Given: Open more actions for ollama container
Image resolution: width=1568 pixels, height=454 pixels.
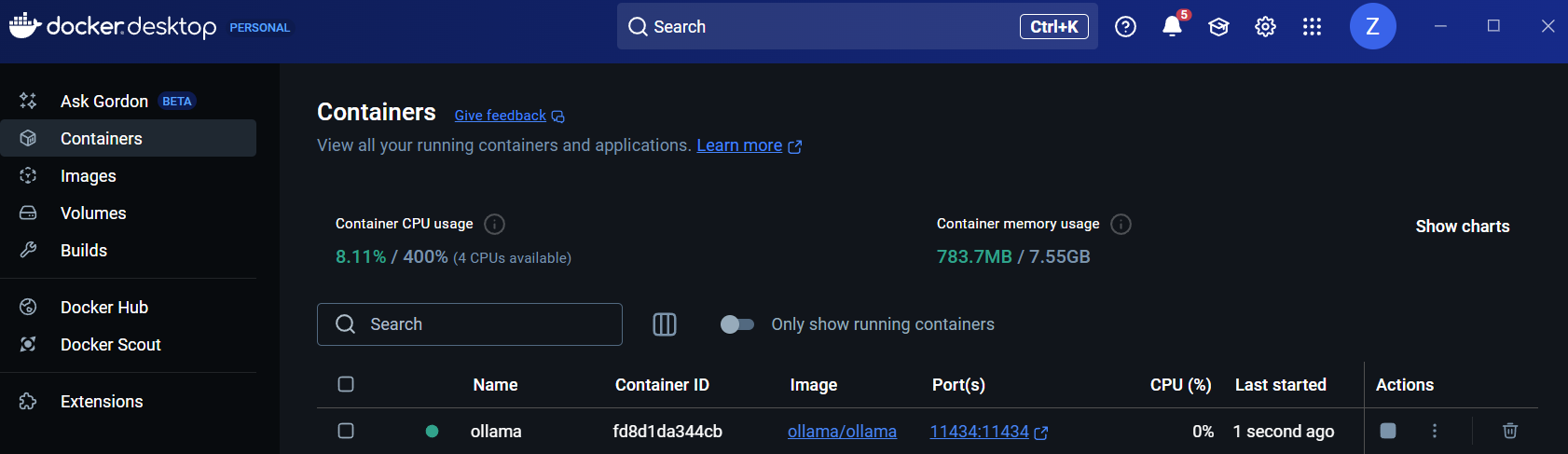Looking at the screenshot, I should point(1435,431).
